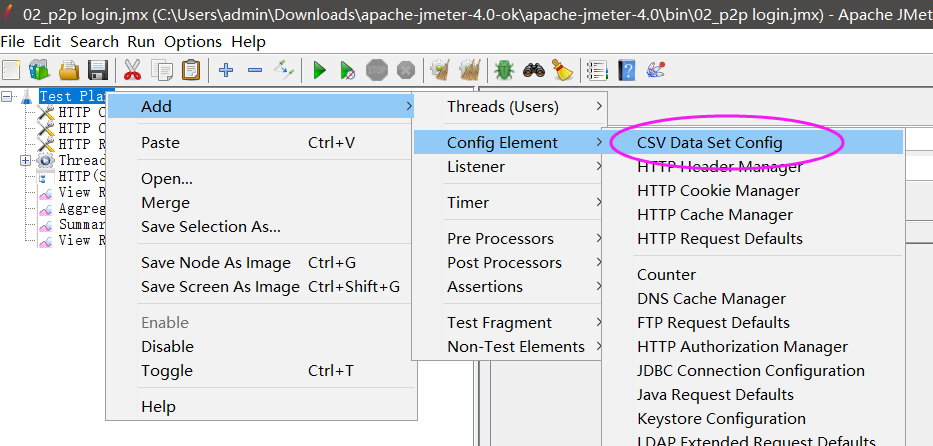The height and width of the screenshot is (446, 933).
Task: Open the Templates icon in toolbar
Action: tap(40, 70)
